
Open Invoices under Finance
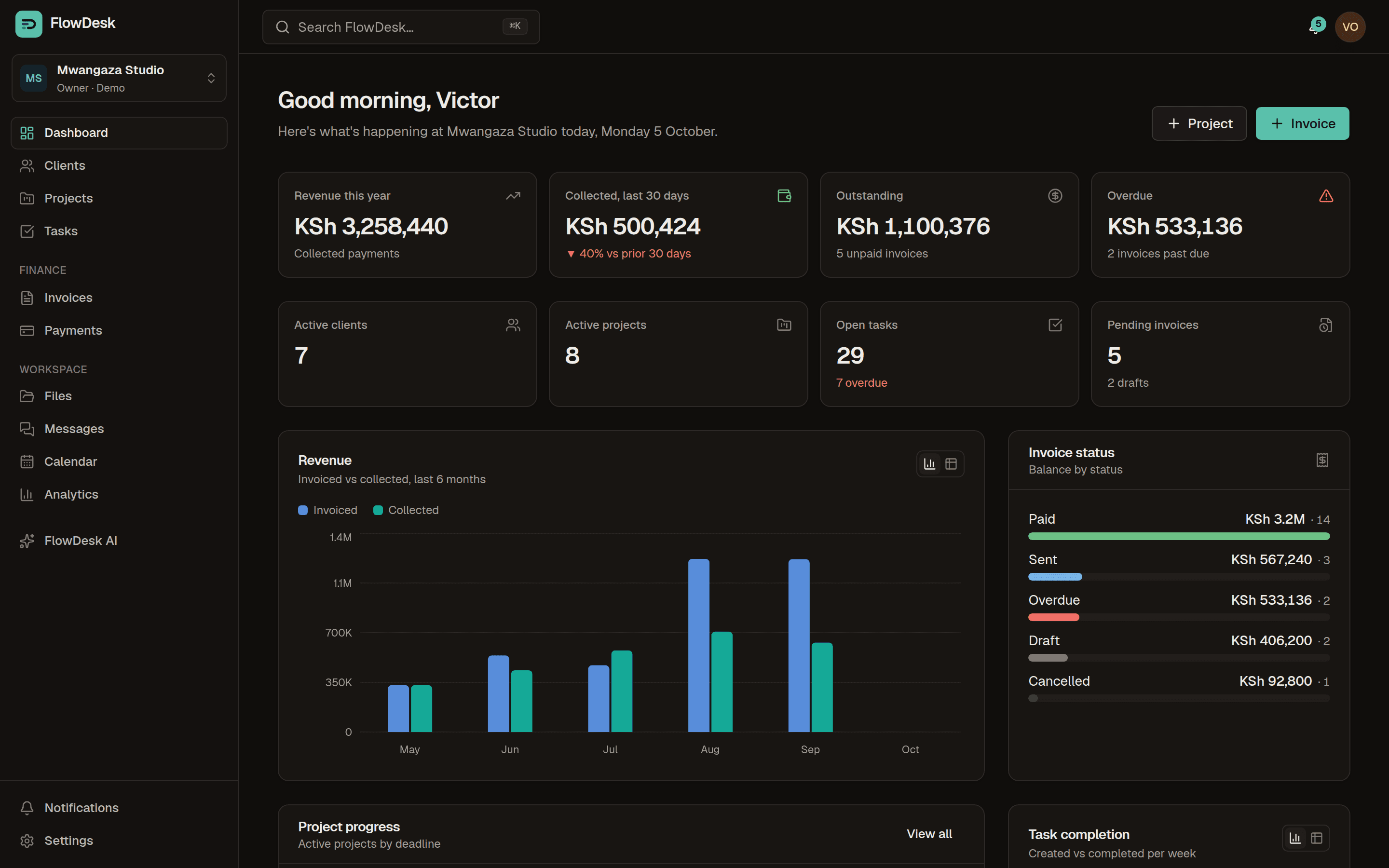[x=120, y=298]
